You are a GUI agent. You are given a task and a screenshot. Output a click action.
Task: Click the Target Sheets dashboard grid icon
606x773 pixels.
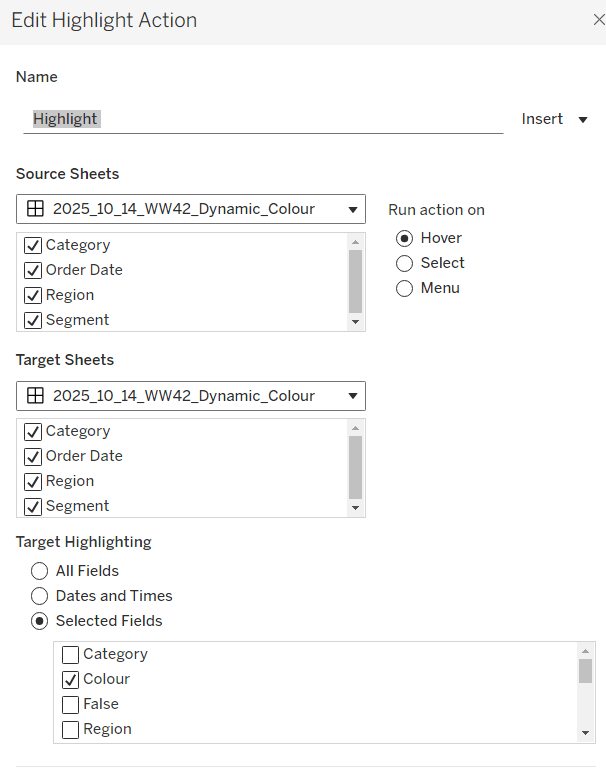pos(35,395)
